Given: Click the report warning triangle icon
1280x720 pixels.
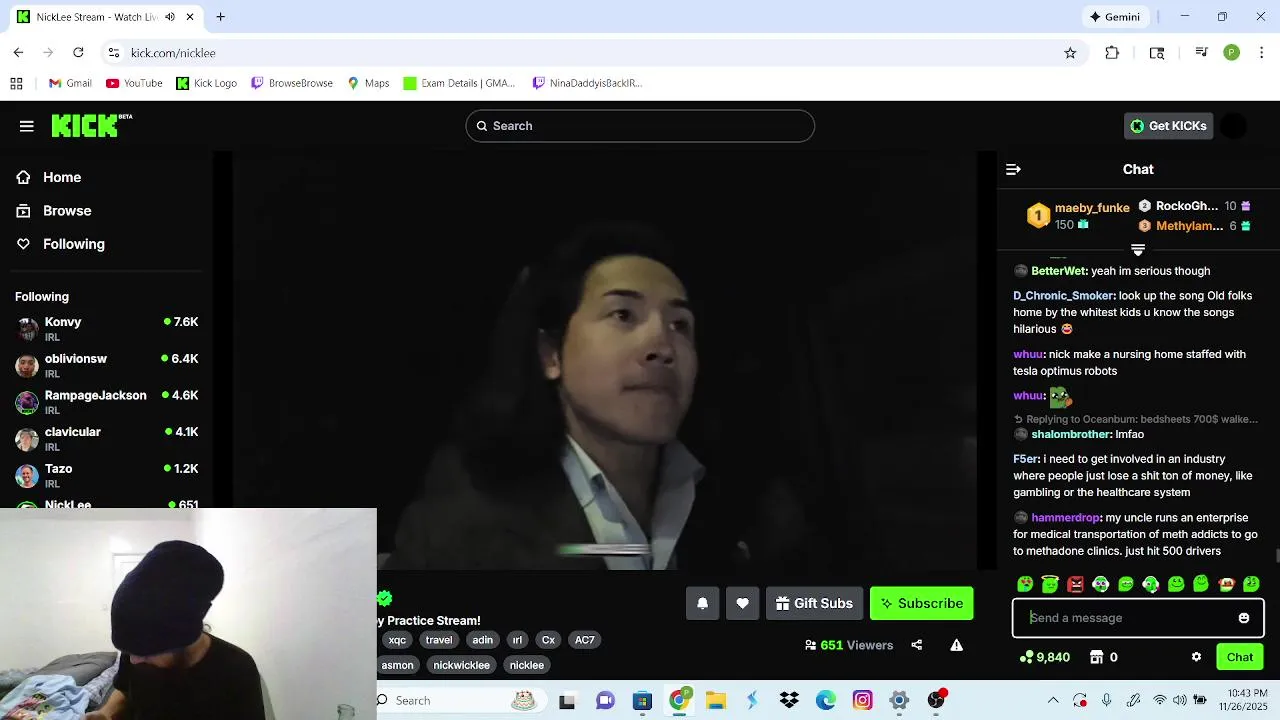Looking at the screenshot, I should click(956, 645).
